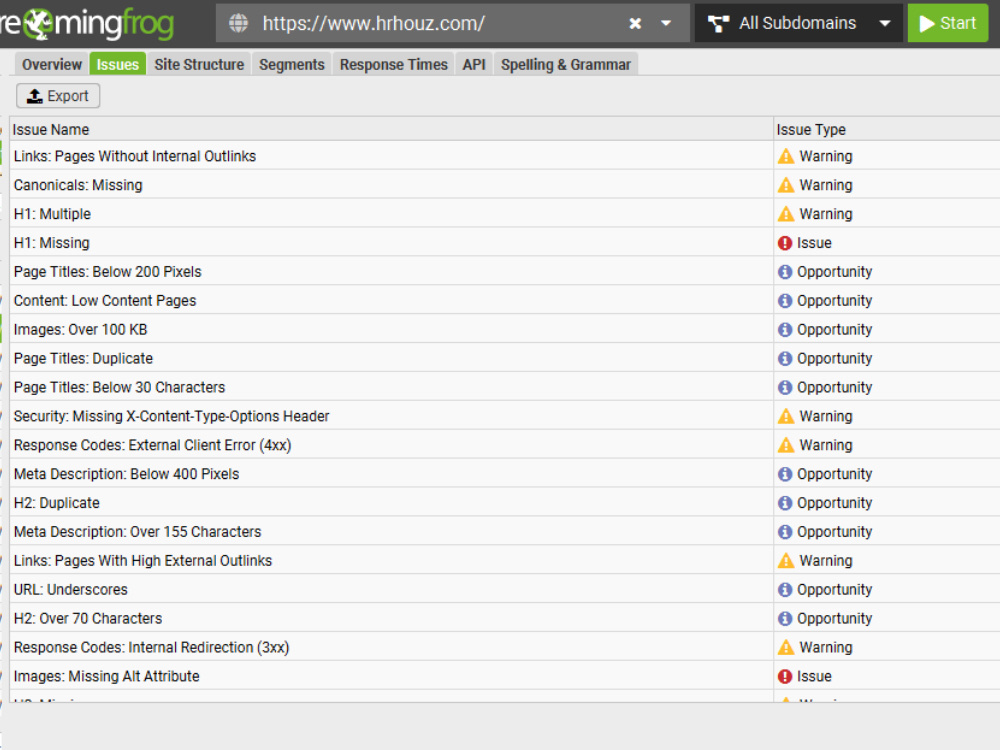
Task: Click the red issue icon for H1: Missing
Action: click(785, 242)
